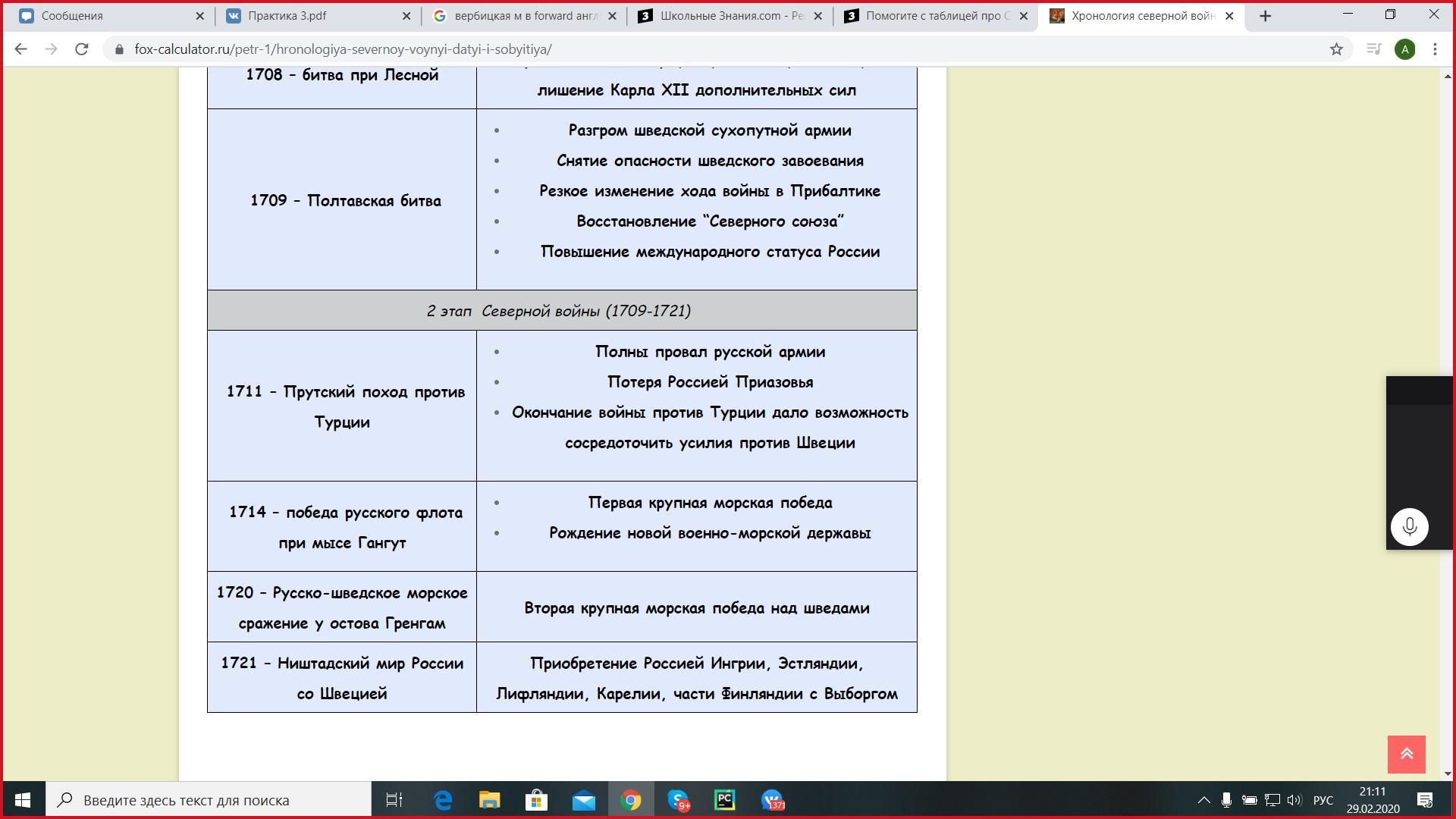This screenshot has width=1456, height=819.
Task: Open PyCharm from the taskbar
Action: pos(725,800)
